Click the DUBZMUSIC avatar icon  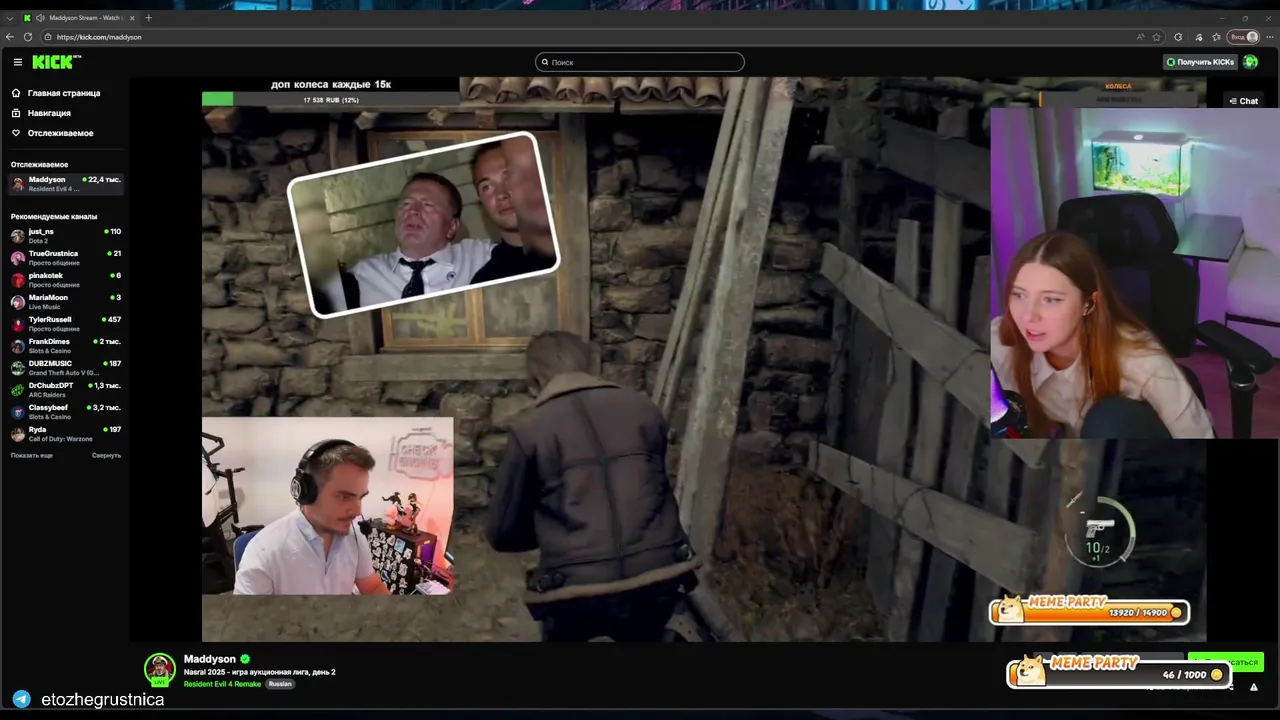click(18, 368)
